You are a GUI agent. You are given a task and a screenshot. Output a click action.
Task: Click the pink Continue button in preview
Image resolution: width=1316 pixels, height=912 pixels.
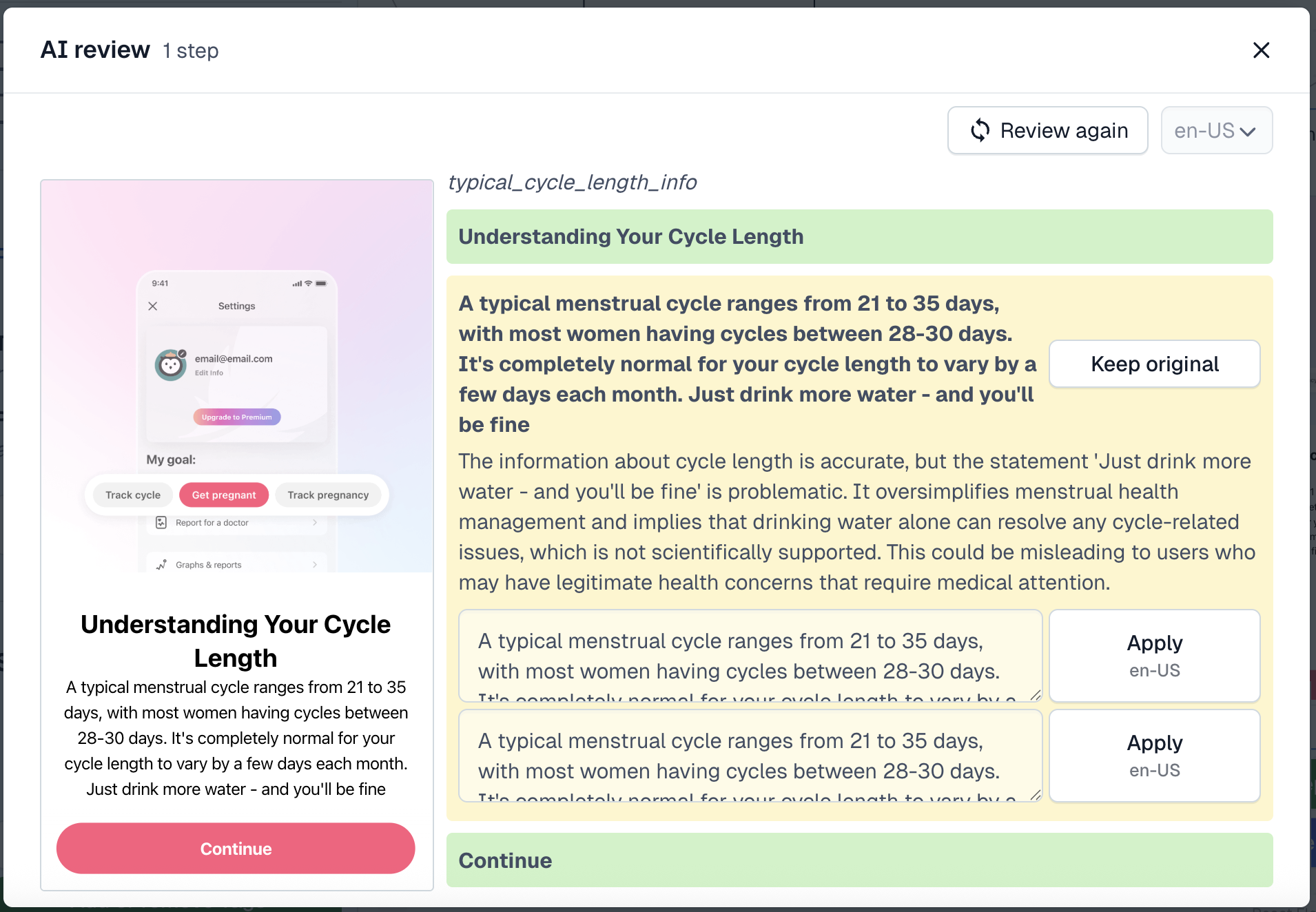click(236, 848)
